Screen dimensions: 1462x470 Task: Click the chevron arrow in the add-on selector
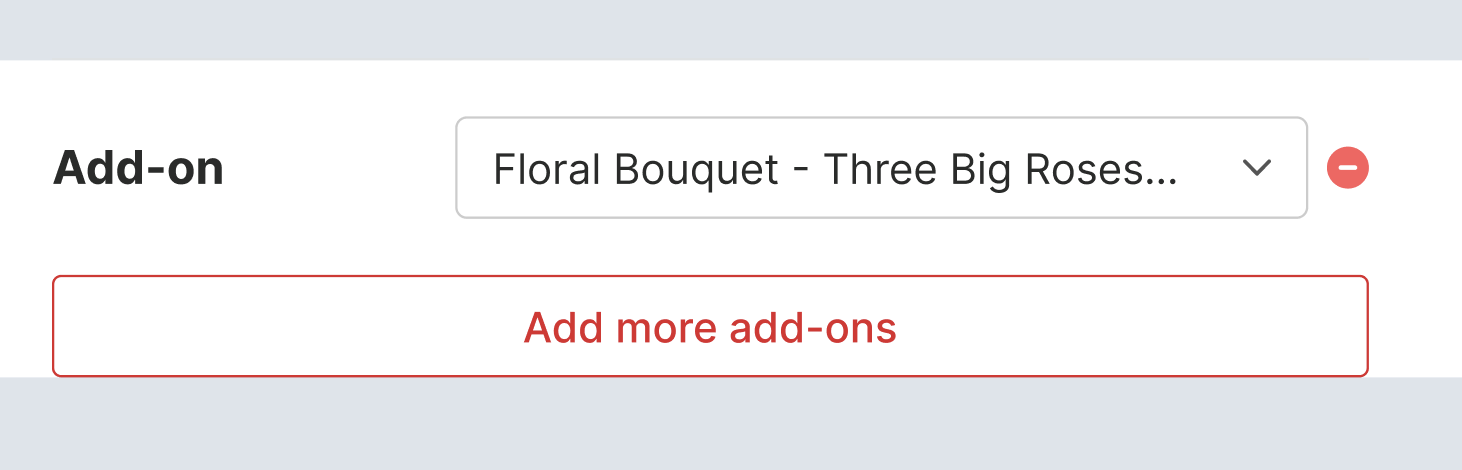tap(1255, 168)
